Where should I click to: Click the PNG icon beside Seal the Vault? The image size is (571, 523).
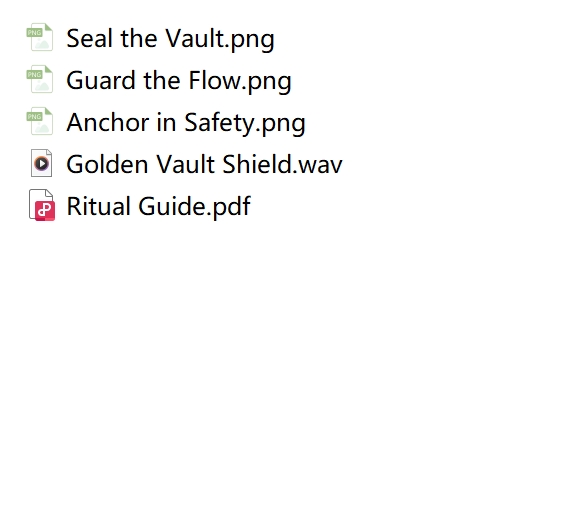click(40, 37)
